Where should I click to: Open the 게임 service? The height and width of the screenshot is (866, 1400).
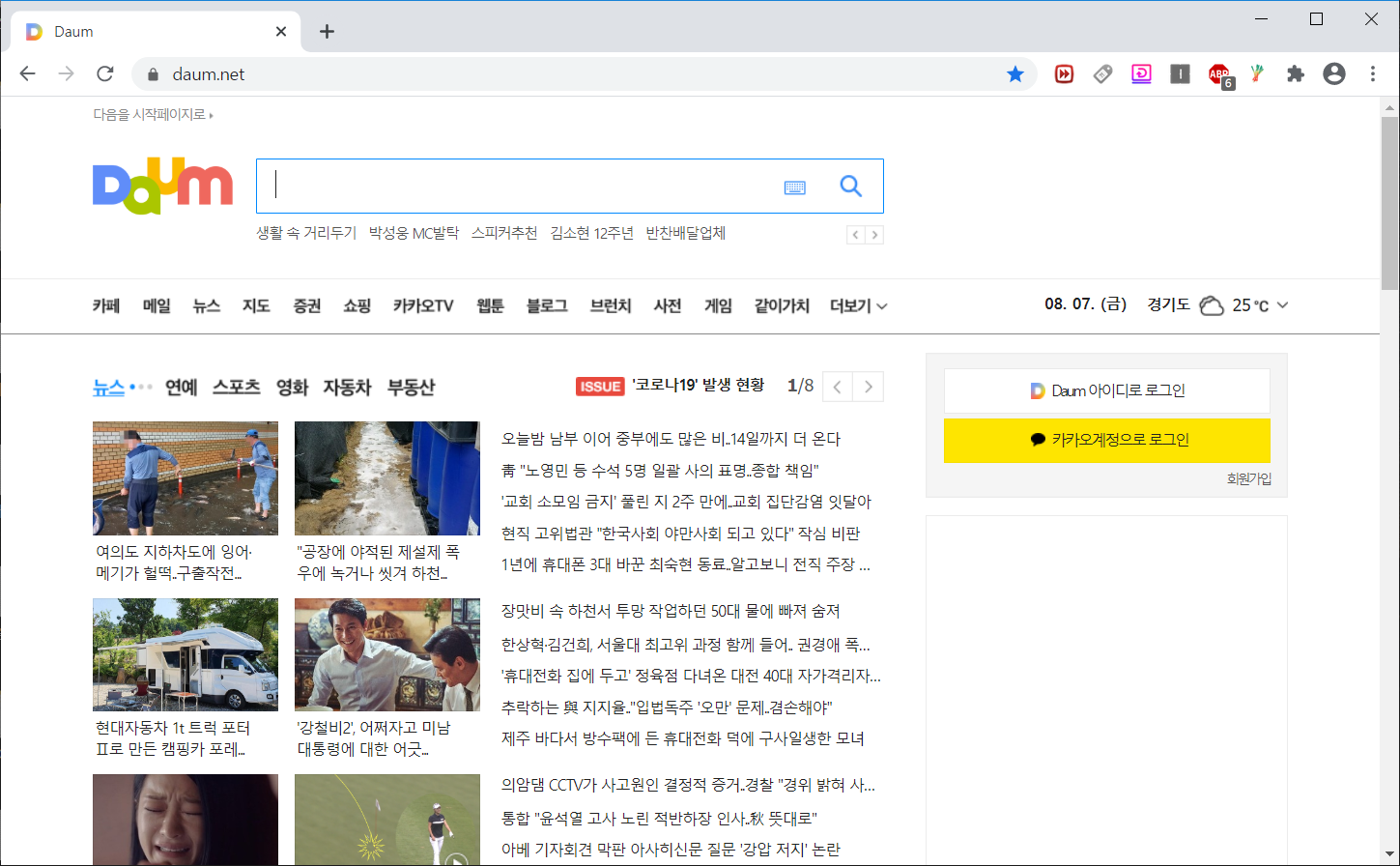coord(718,305)
